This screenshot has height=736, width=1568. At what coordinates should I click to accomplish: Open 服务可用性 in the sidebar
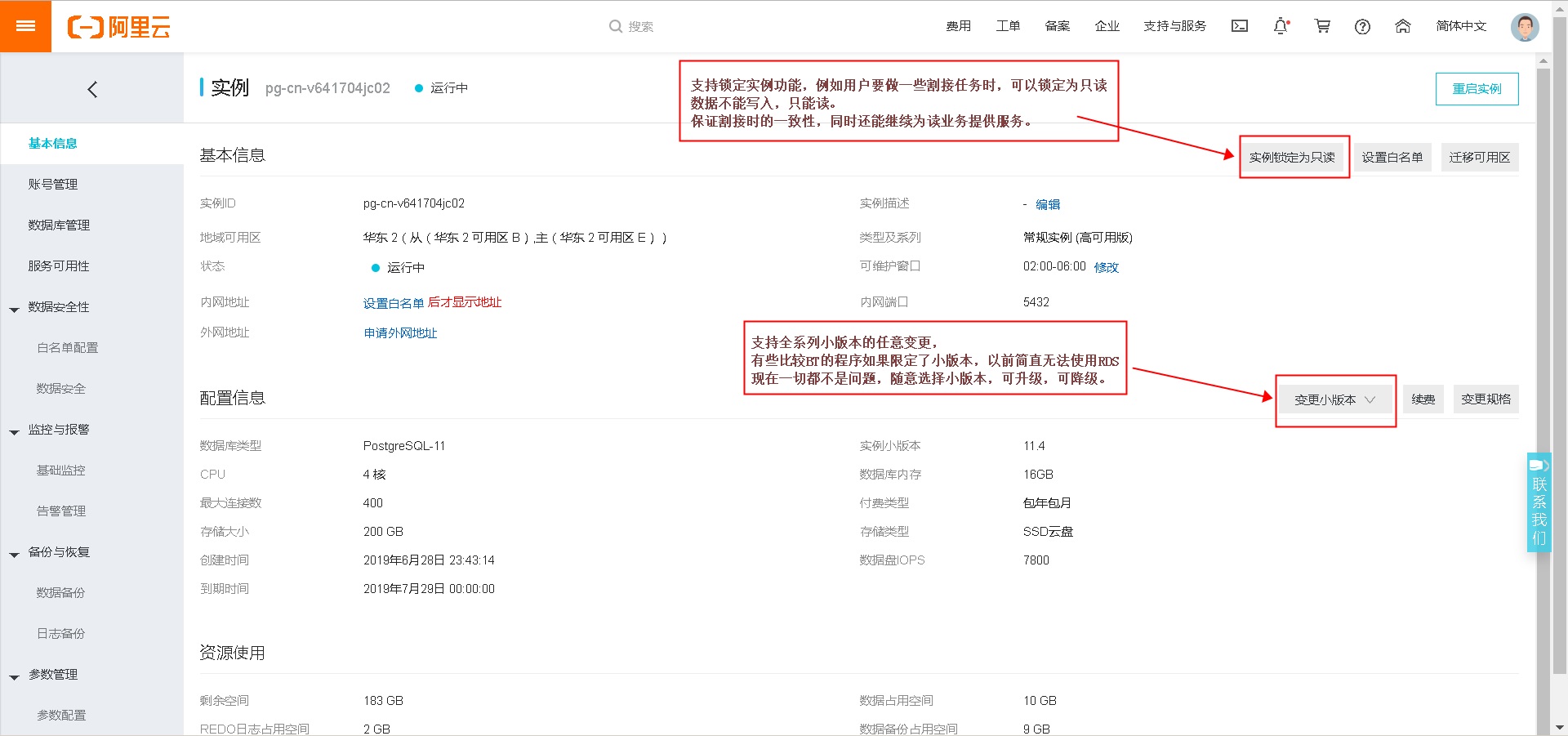(x=59, y=266)
